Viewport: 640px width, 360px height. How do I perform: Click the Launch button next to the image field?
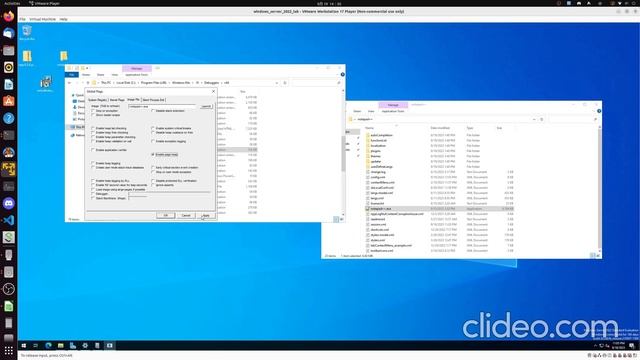click(206, 107)
